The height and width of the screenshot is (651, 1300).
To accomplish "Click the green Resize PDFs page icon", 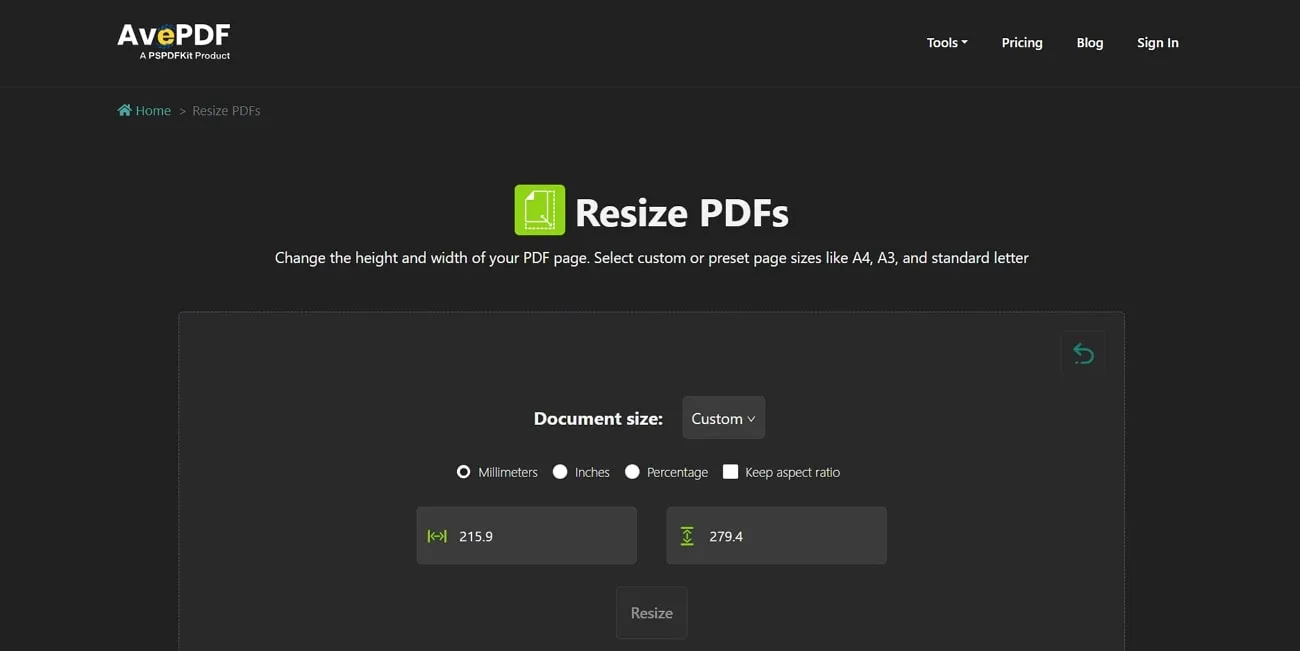I will (x=539, y=209).
